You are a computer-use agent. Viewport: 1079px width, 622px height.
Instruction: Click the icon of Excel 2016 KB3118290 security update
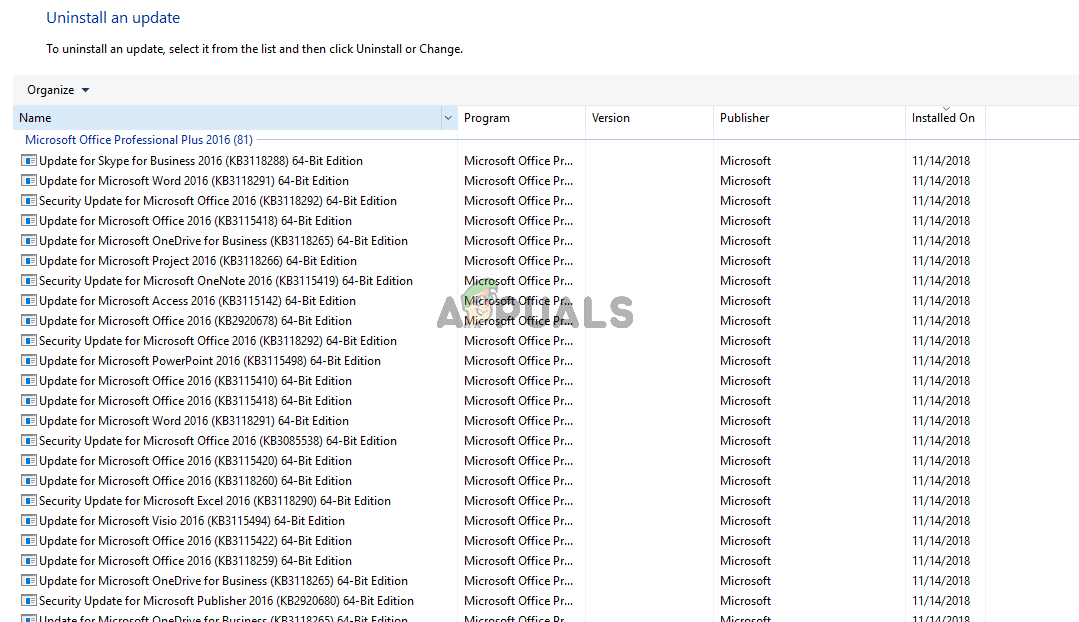pyautogui.click(x=29, y=500)
